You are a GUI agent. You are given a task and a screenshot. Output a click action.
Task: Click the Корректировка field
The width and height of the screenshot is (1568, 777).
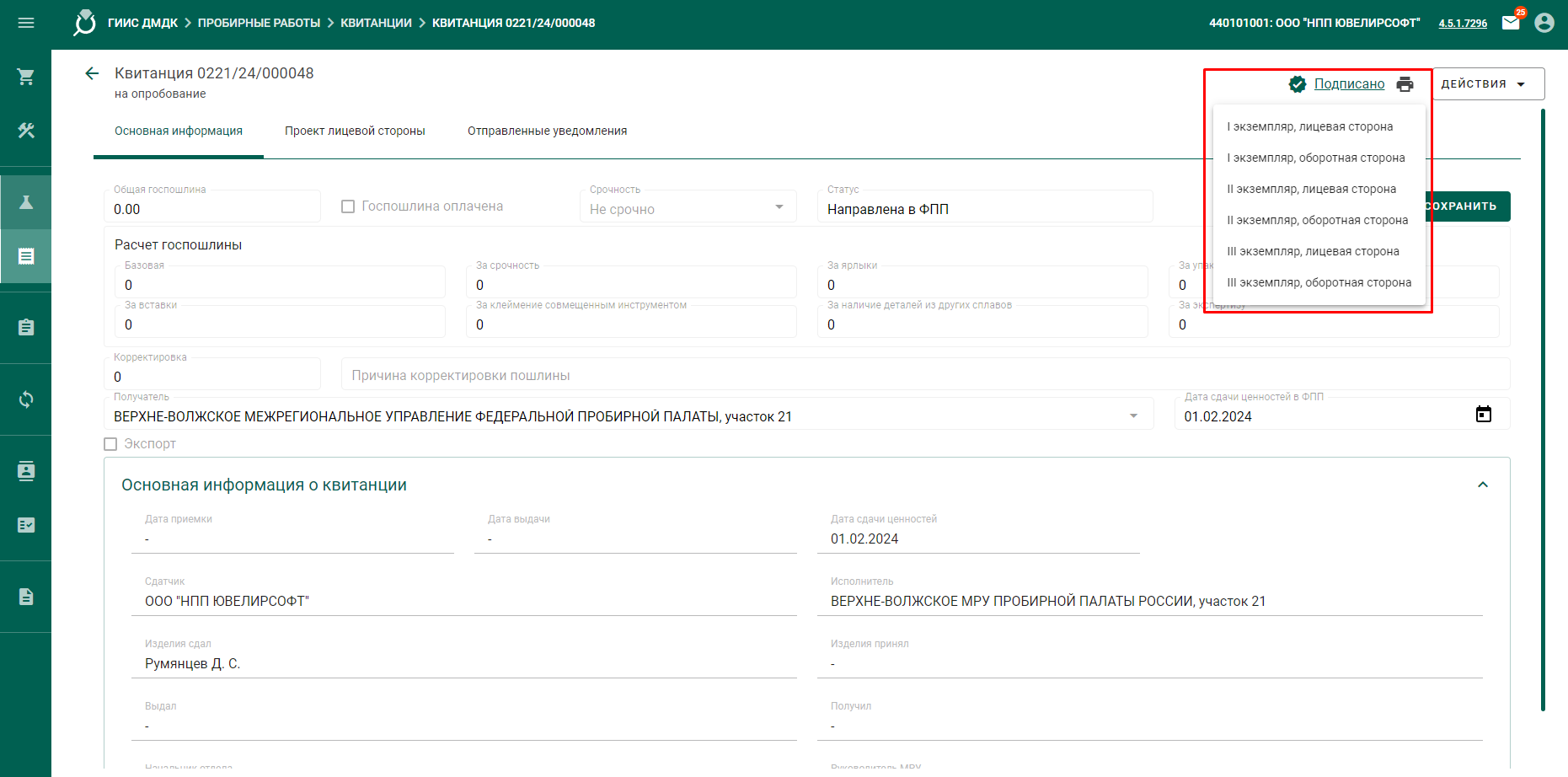(x=212, y=374)
